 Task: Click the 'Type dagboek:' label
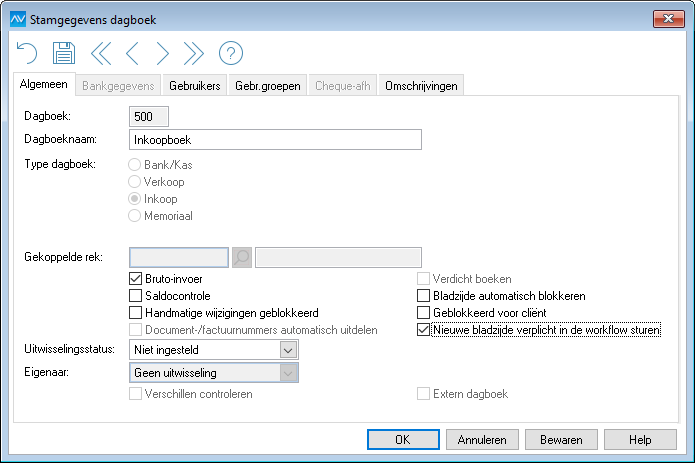click(x=60, y=164)
